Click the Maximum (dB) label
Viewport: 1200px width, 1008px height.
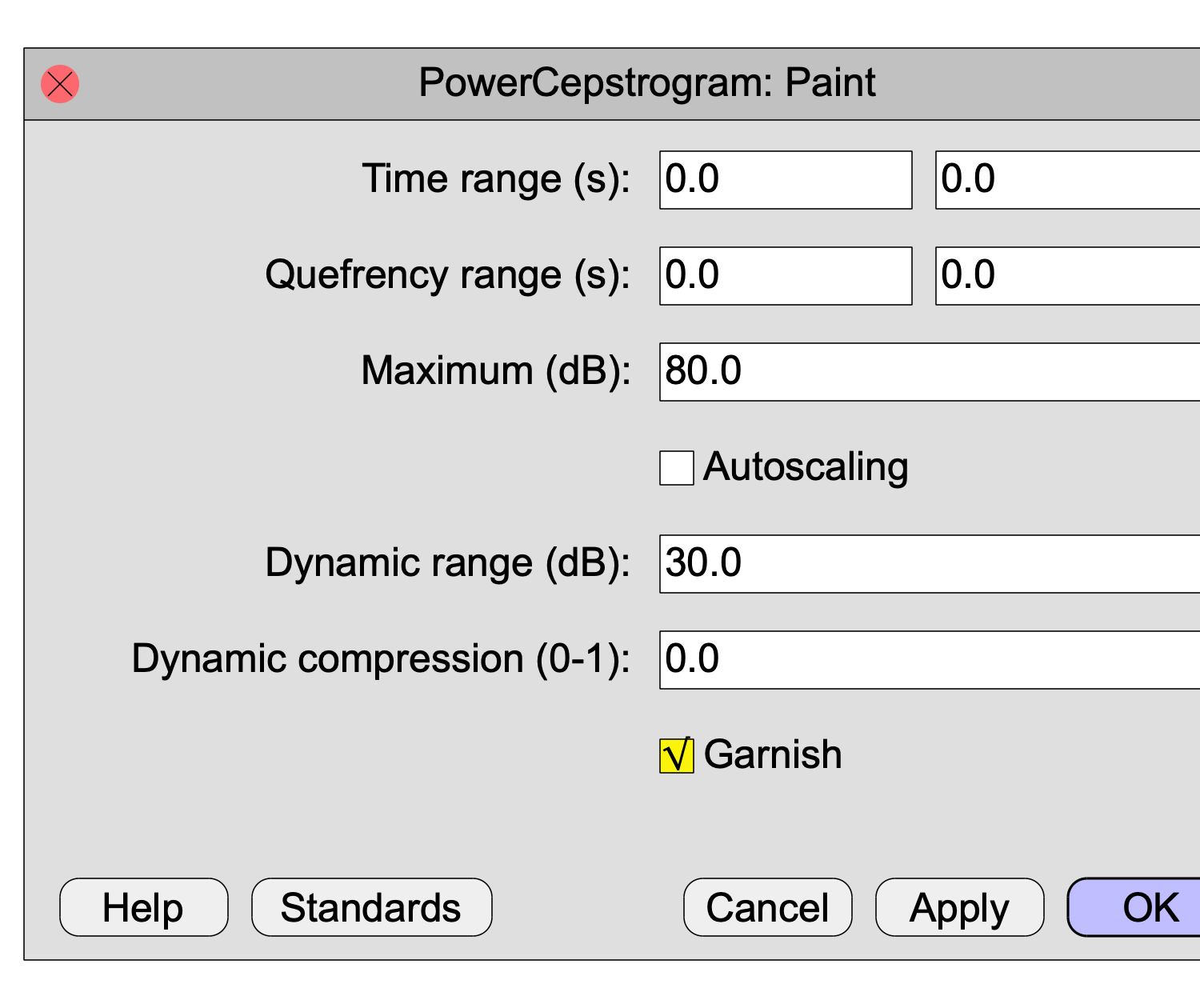coord(496,371)
